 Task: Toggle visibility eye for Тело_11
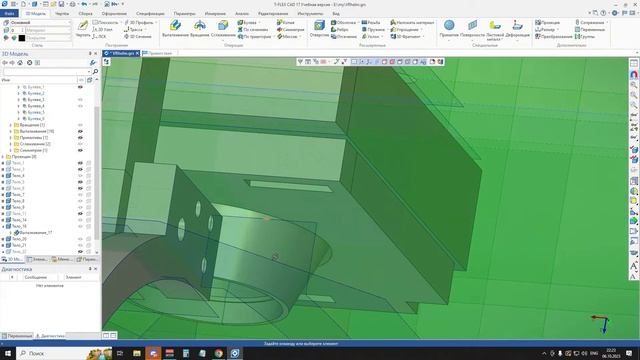tap(80, 213)
